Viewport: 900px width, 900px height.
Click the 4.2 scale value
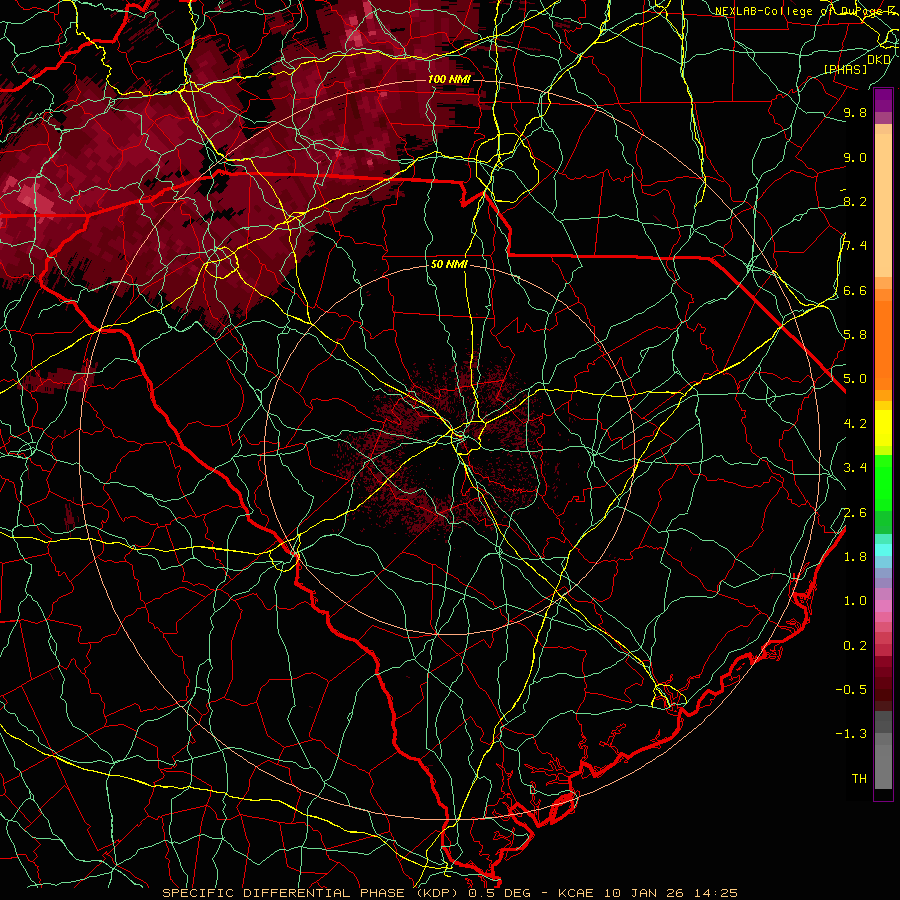click(855, 424)
